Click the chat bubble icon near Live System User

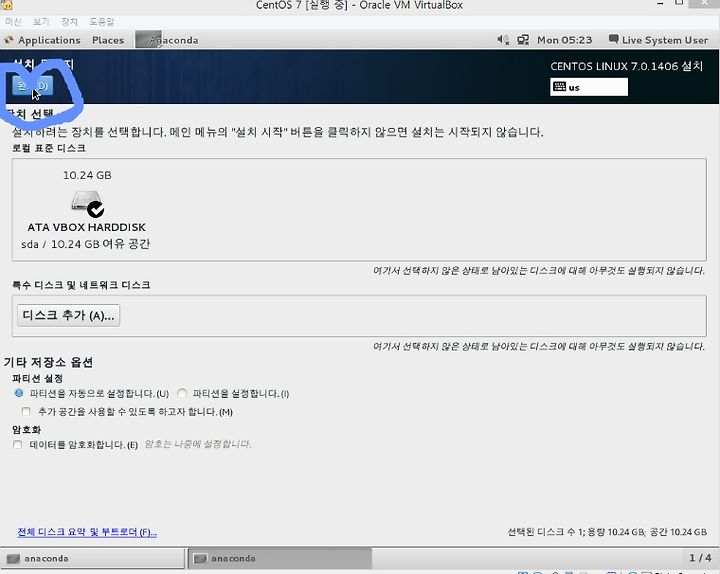613,39
